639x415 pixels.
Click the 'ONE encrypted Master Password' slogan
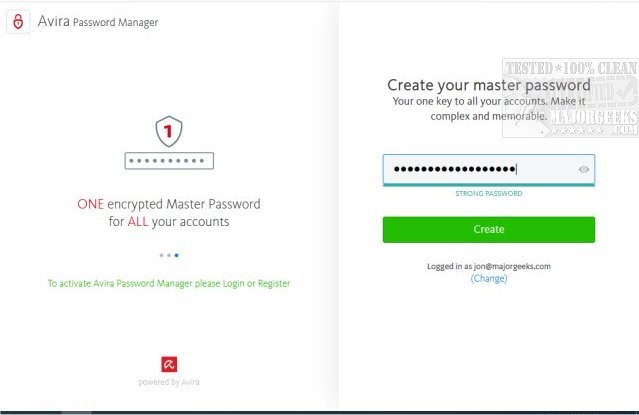[168, 204]
